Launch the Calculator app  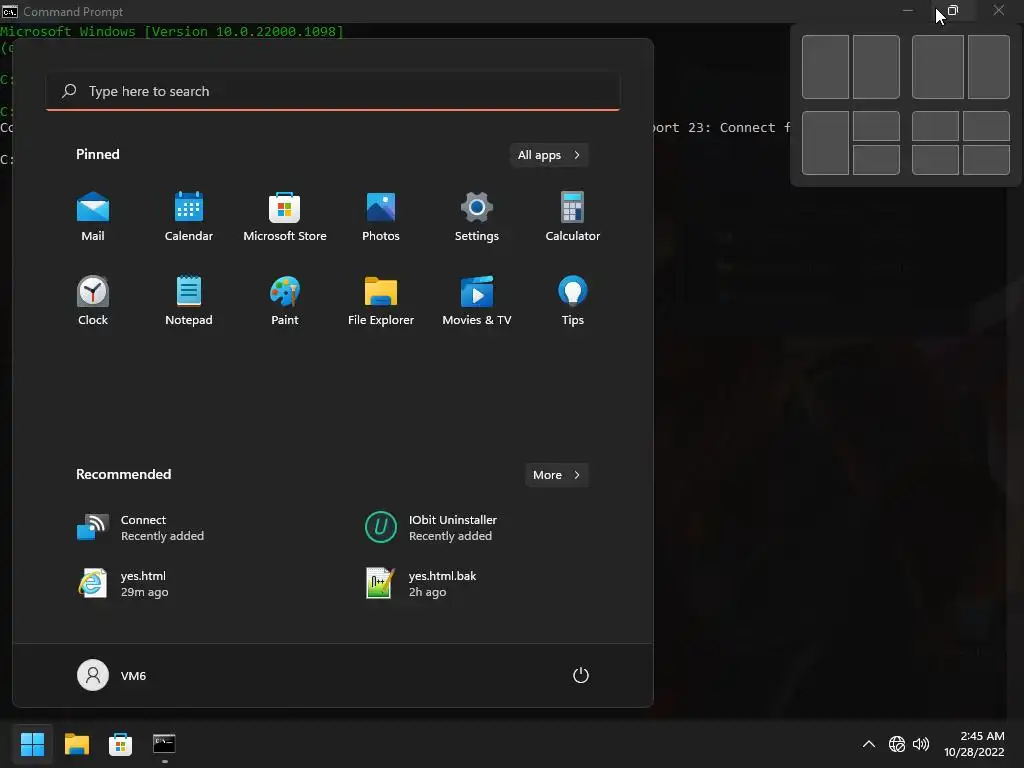[573, 217]
